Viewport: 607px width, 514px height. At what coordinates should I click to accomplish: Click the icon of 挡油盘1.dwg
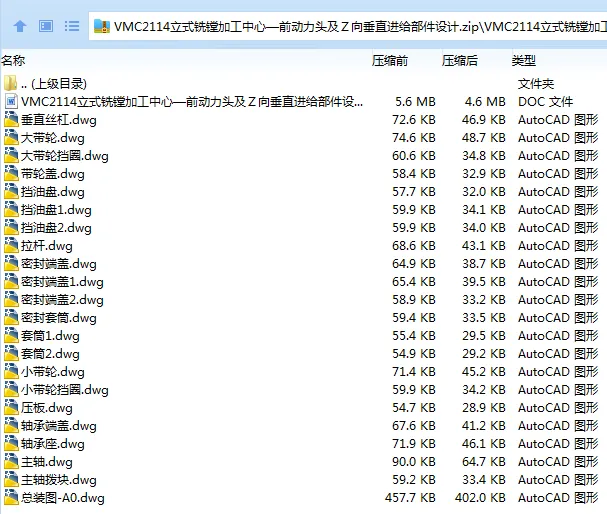tap(11, 210)
